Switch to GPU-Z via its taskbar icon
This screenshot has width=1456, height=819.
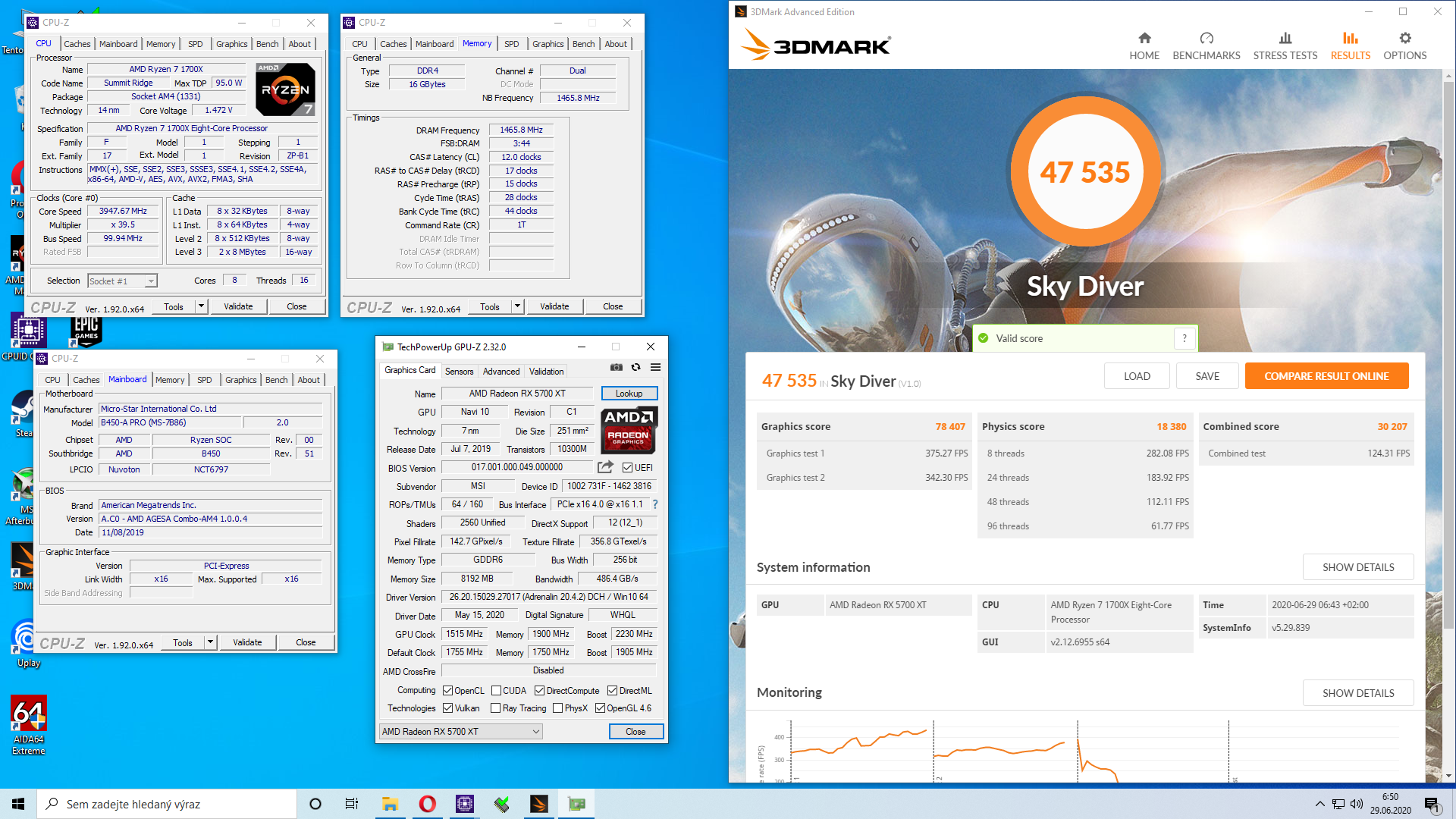point(576,804)
